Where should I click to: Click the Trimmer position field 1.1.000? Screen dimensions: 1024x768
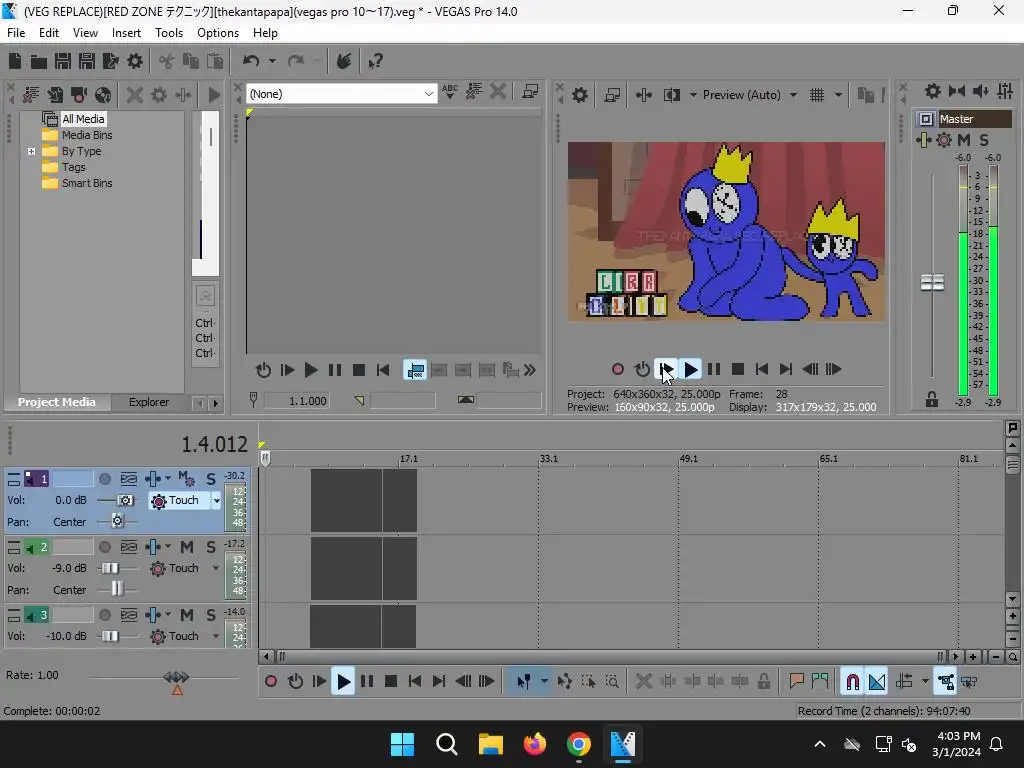point(296,401)
